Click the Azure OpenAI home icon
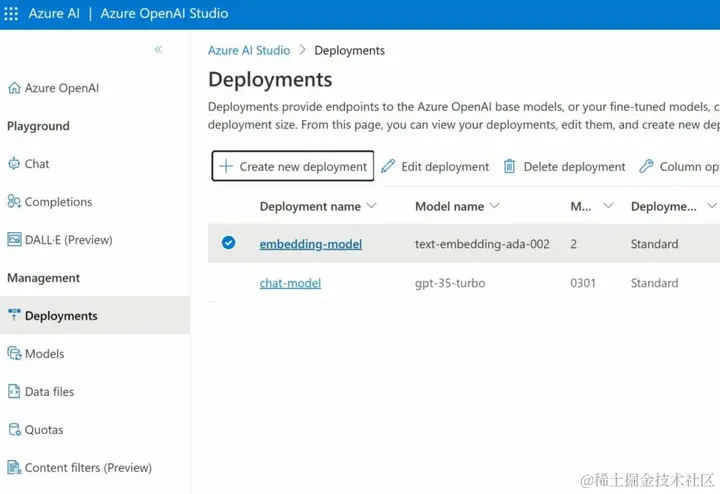The width and height of the screenshot is (720, 494). coord(14,88)
